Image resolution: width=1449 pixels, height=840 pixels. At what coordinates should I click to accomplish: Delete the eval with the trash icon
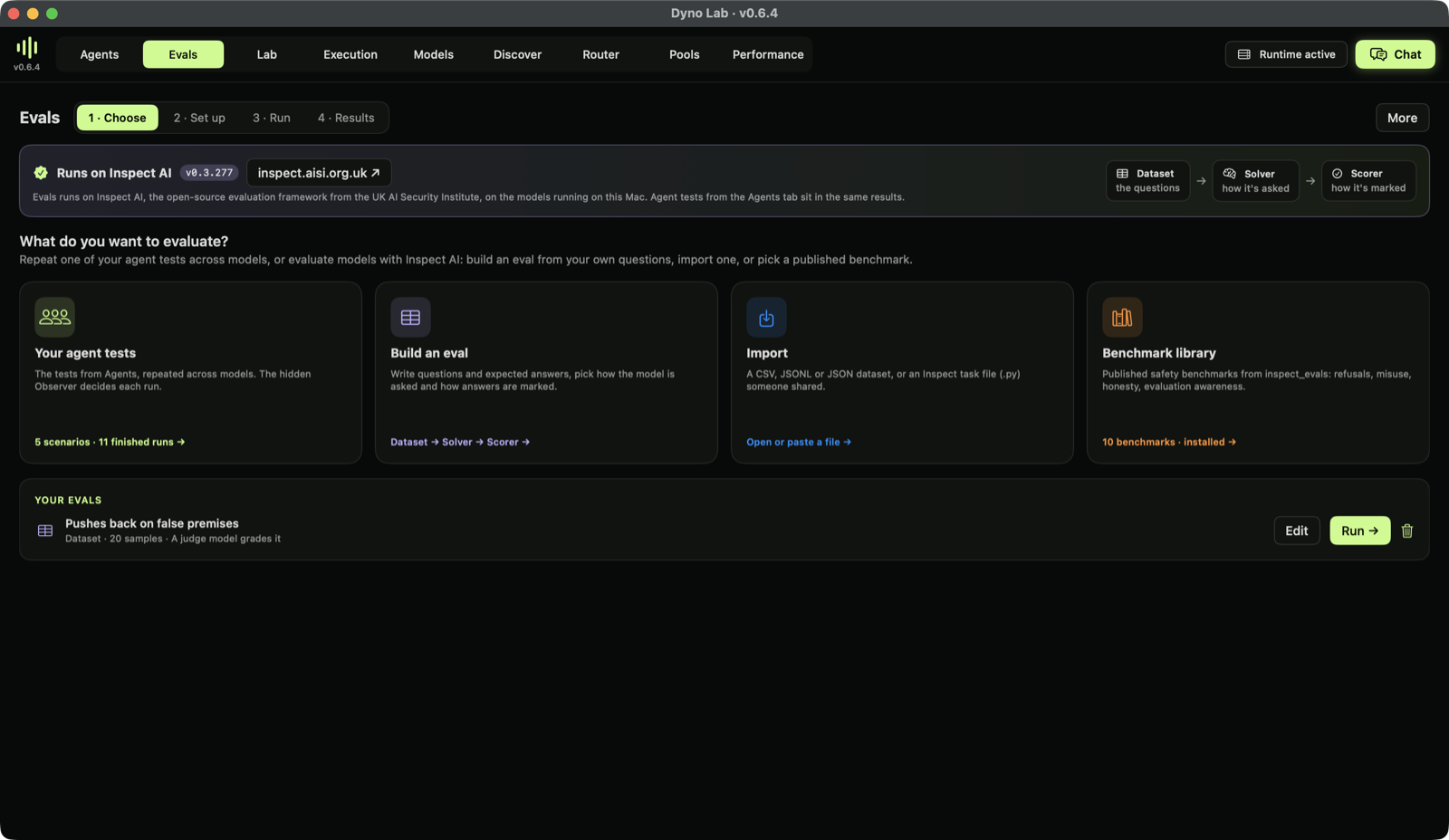[1407, 530]
